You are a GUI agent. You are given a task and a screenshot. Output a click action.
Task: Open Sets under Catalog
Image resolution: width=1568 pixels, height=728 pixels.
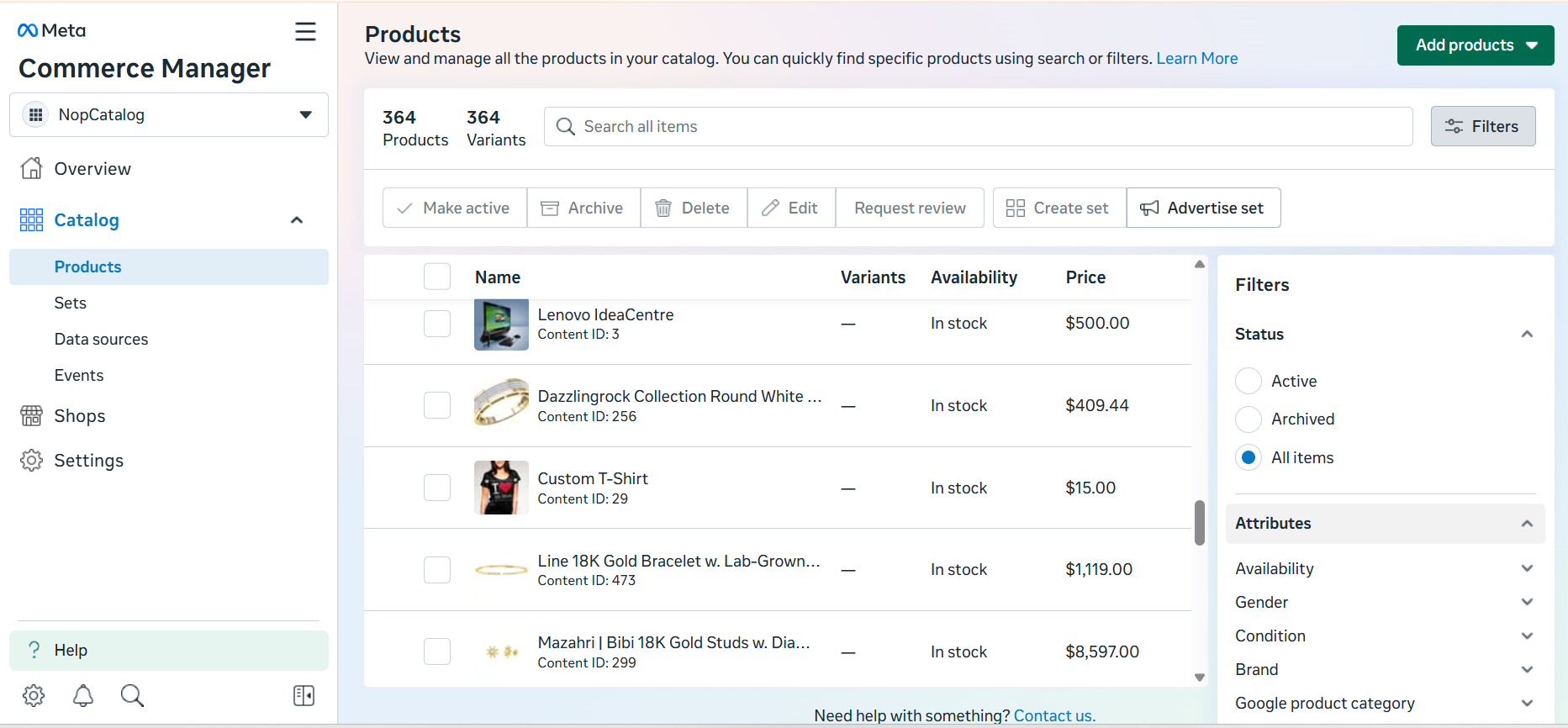(x=71, y=303)
